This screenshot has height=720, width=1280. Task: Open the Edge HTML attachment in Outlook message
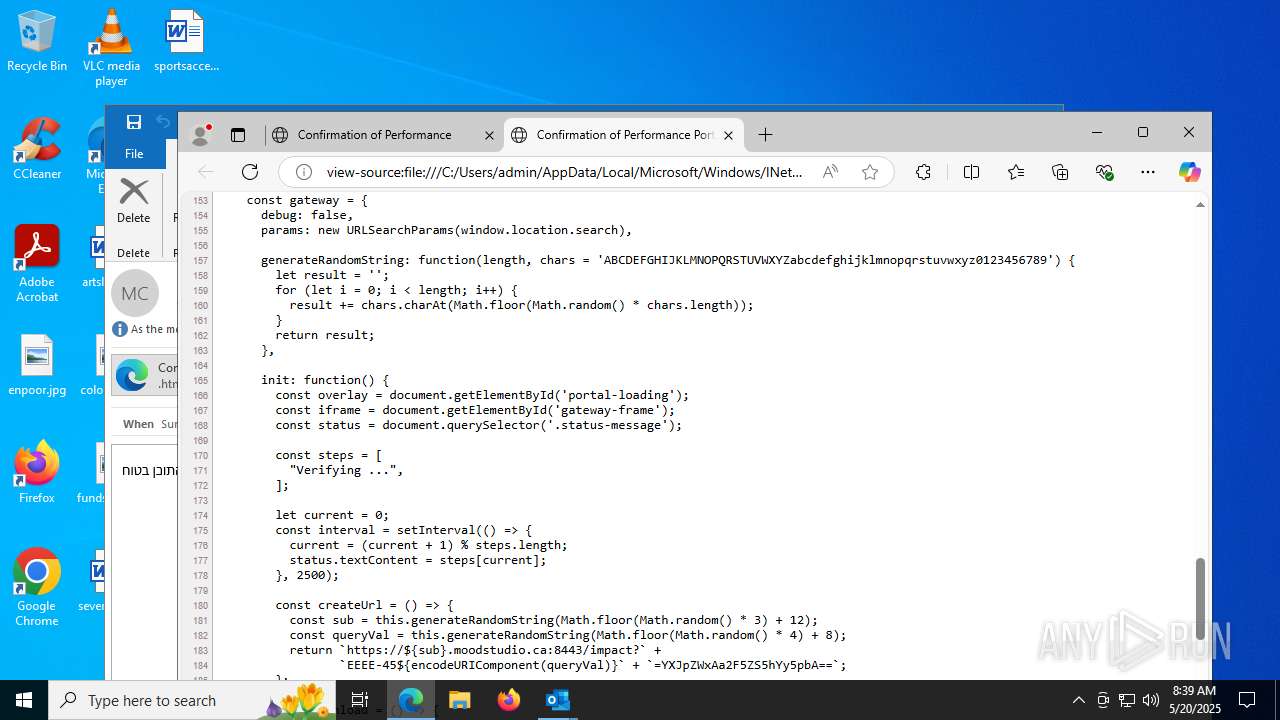[x=144, y=375]
